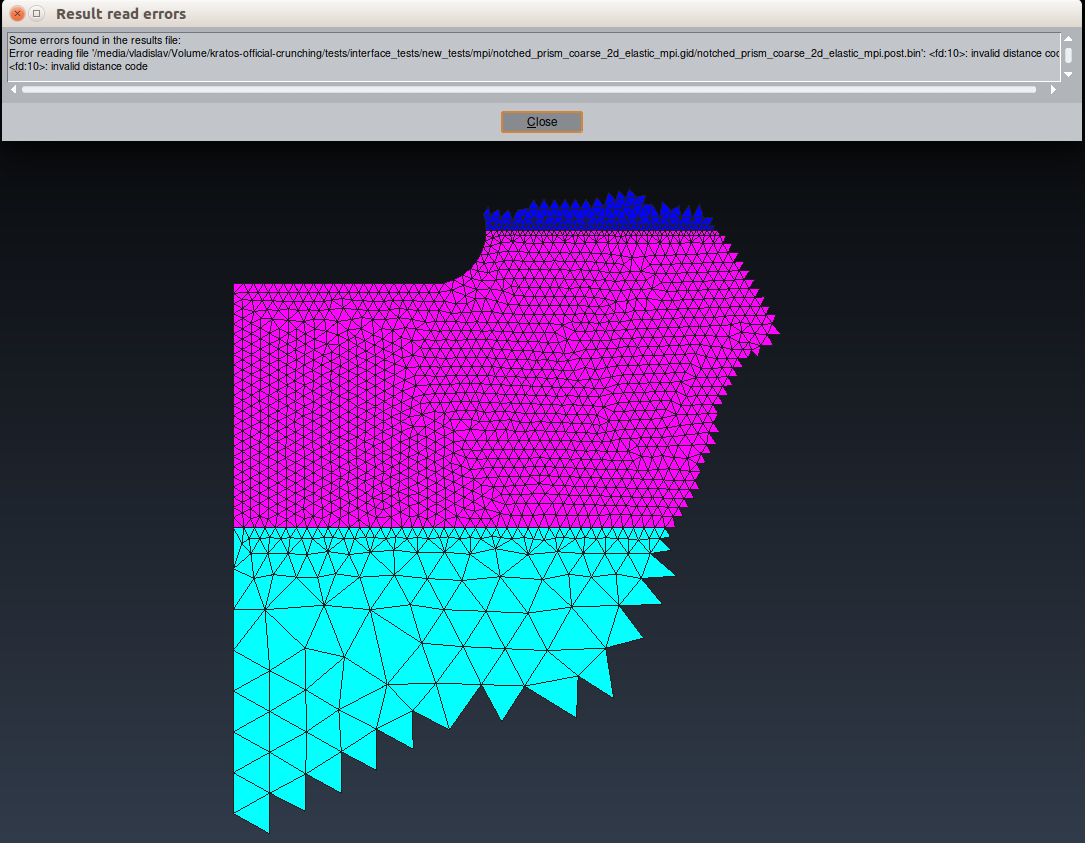
Task: Close the Result read errors window
Action: [x=17, y=13]
